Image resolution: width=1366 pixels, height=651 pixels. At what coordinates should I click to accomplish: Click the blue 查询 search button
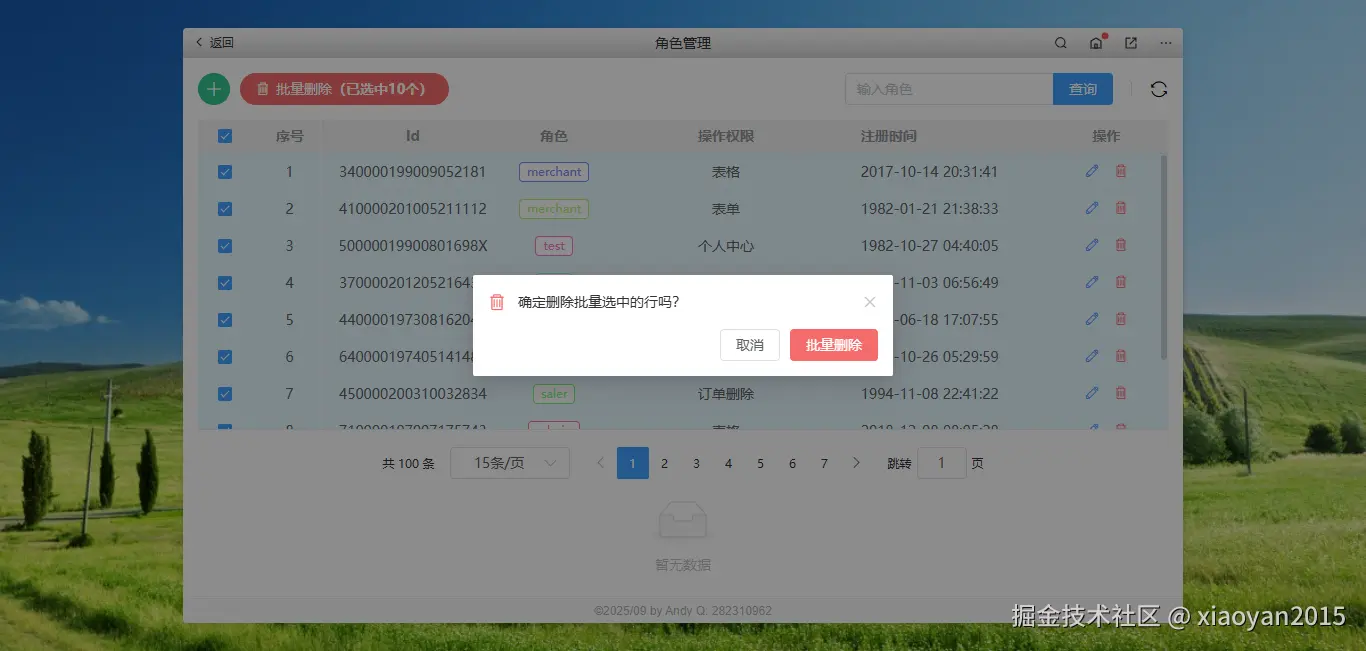1083,88
